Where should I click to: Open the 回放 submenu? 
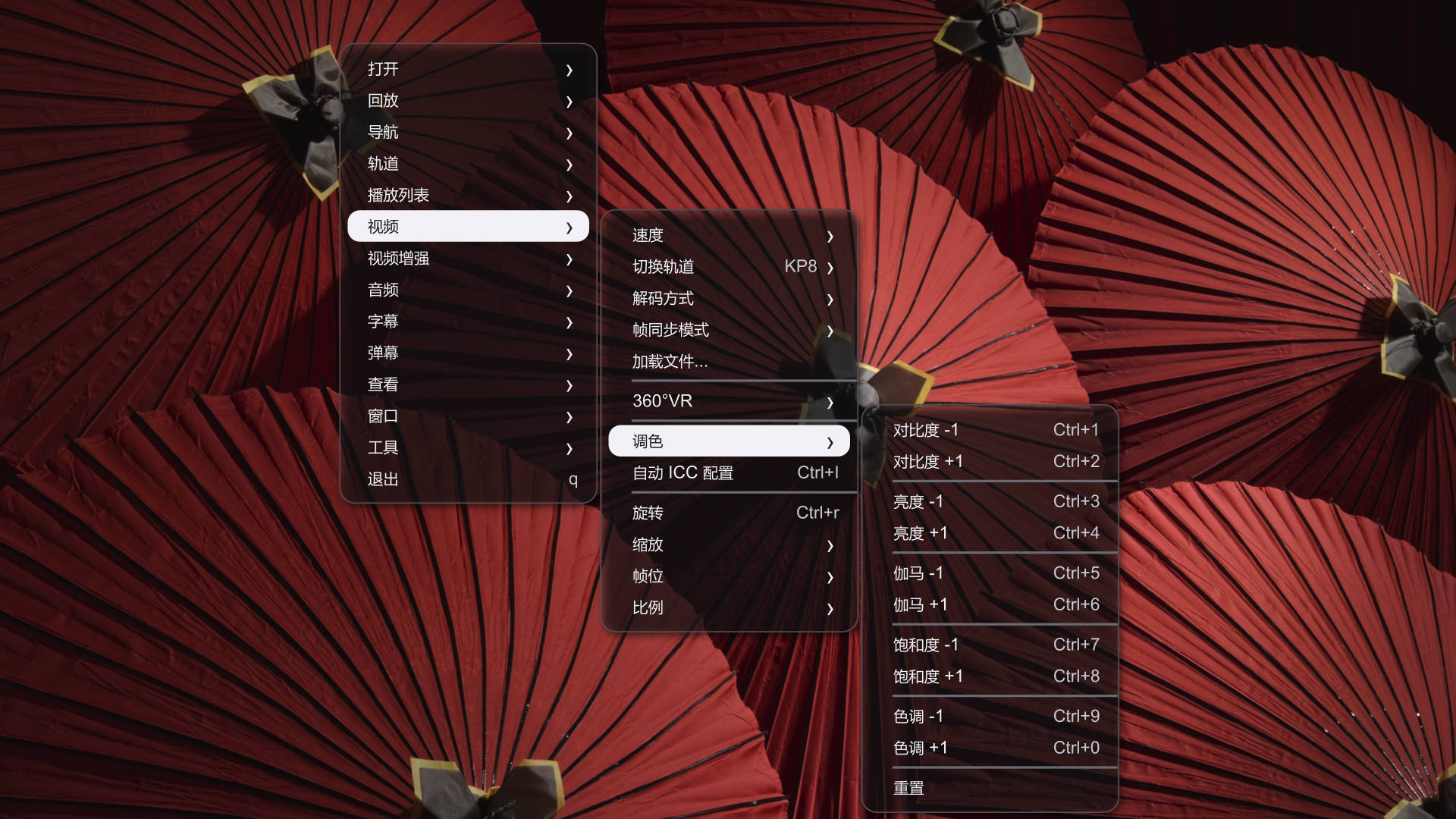pos(468,100)
